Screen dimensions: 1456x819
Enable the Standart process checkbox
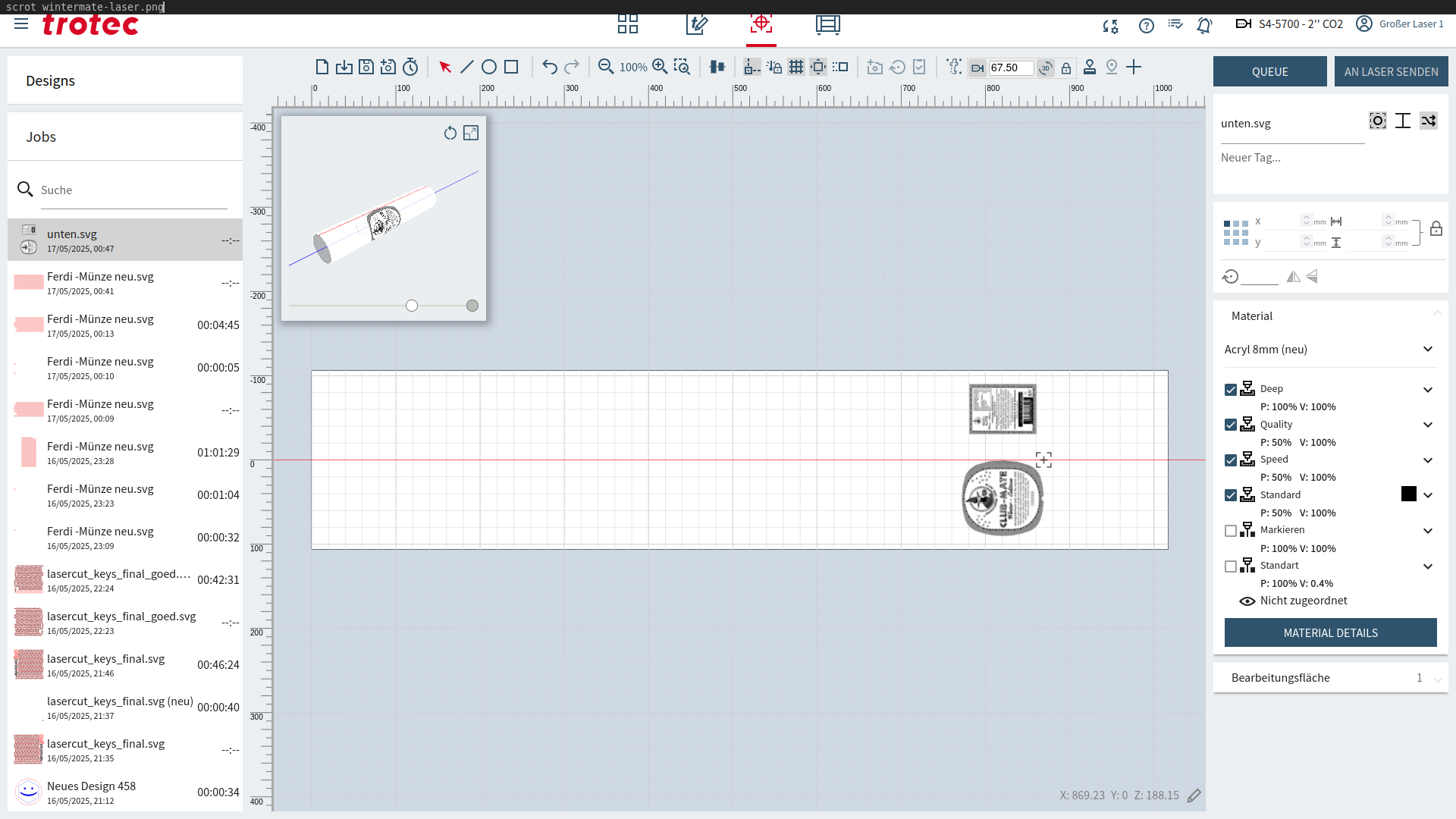1231,566
